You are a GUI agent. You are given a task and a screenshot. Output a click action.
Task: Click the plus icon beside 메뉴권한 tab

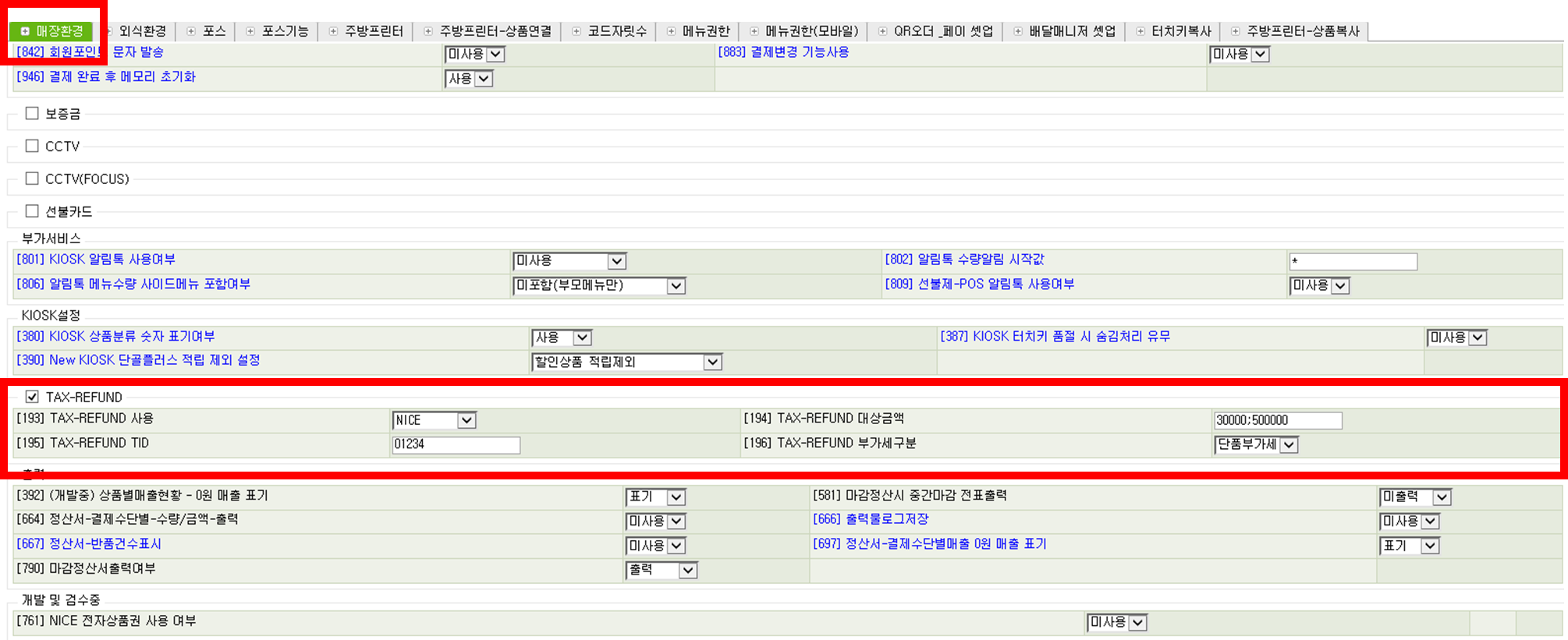pos(671,31)
